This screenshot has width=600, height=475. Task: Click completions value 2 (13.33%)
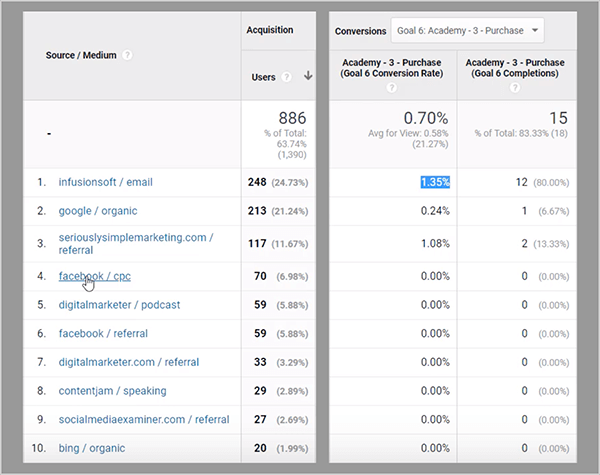point(545,243)
